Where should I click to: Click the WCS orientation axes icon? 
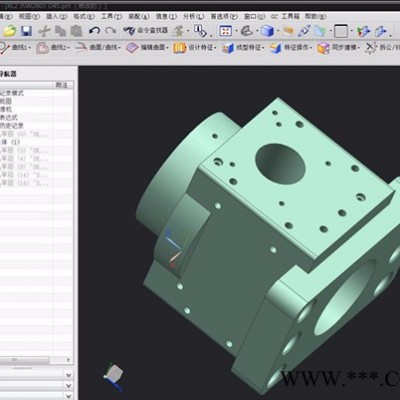363,31
